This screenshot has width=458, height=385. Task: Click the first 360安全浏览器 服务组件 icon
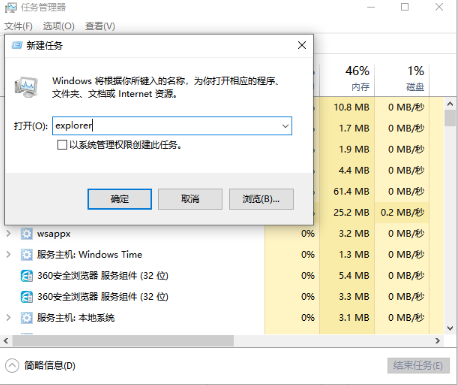[27, 276]
